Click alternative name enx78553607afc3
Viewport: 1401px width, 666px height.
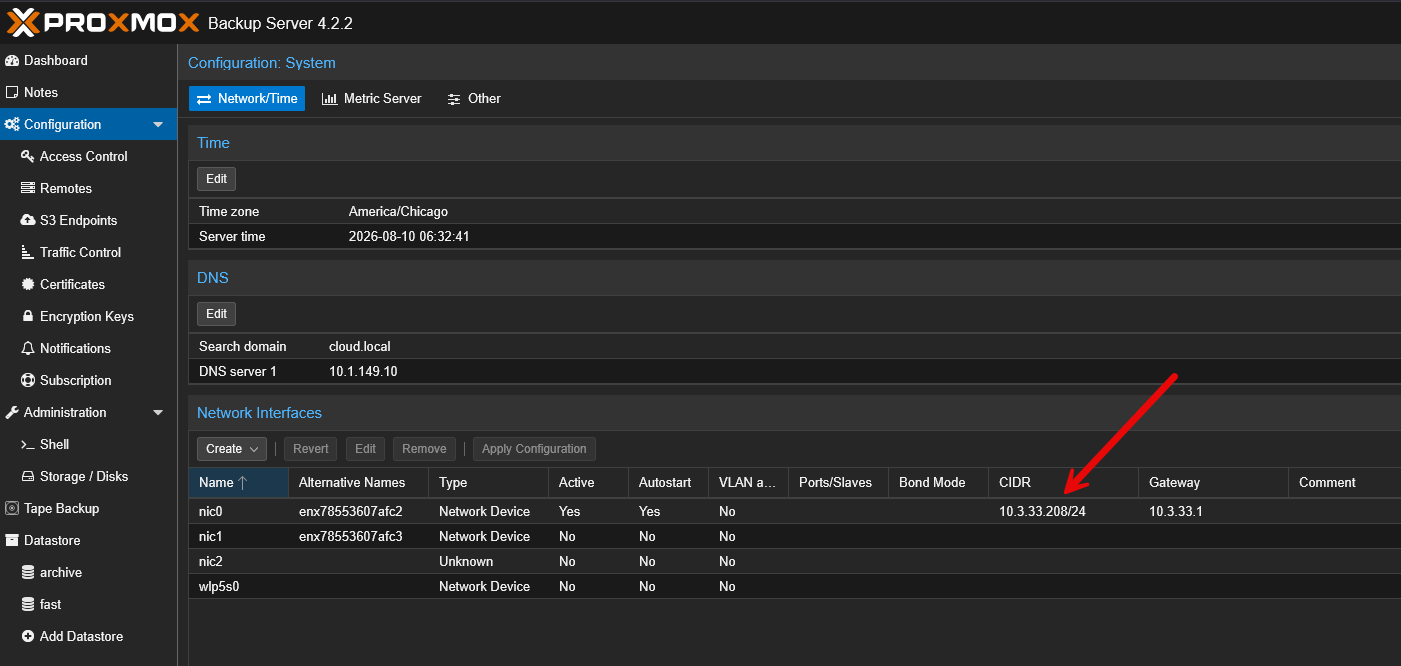click(x=351, y=536)
